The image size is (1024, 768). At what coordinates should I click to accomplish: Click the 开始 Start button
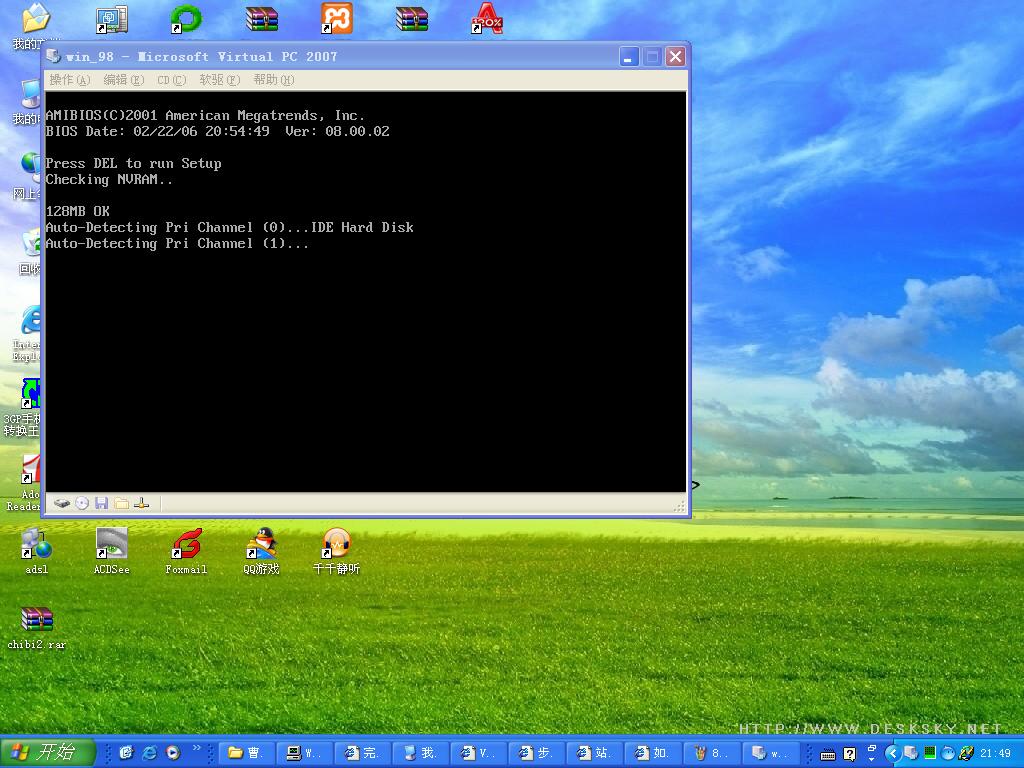point(47,753)
